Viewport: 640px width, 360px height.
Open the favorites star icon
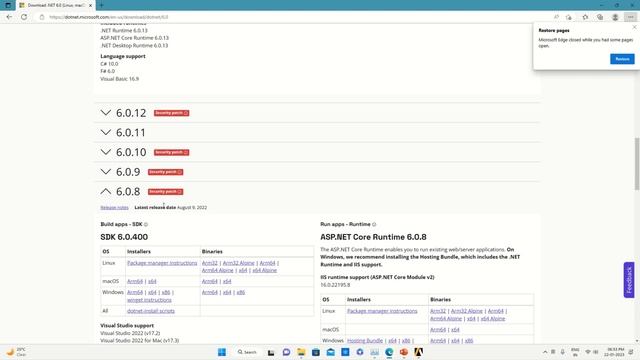585,17
